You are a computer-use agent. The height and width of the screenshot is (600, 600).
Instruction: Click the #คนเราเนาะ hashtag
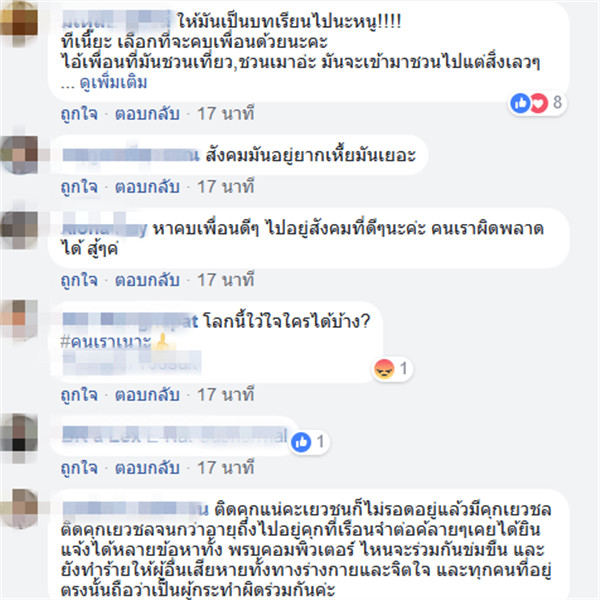click(x=106, y=342)
